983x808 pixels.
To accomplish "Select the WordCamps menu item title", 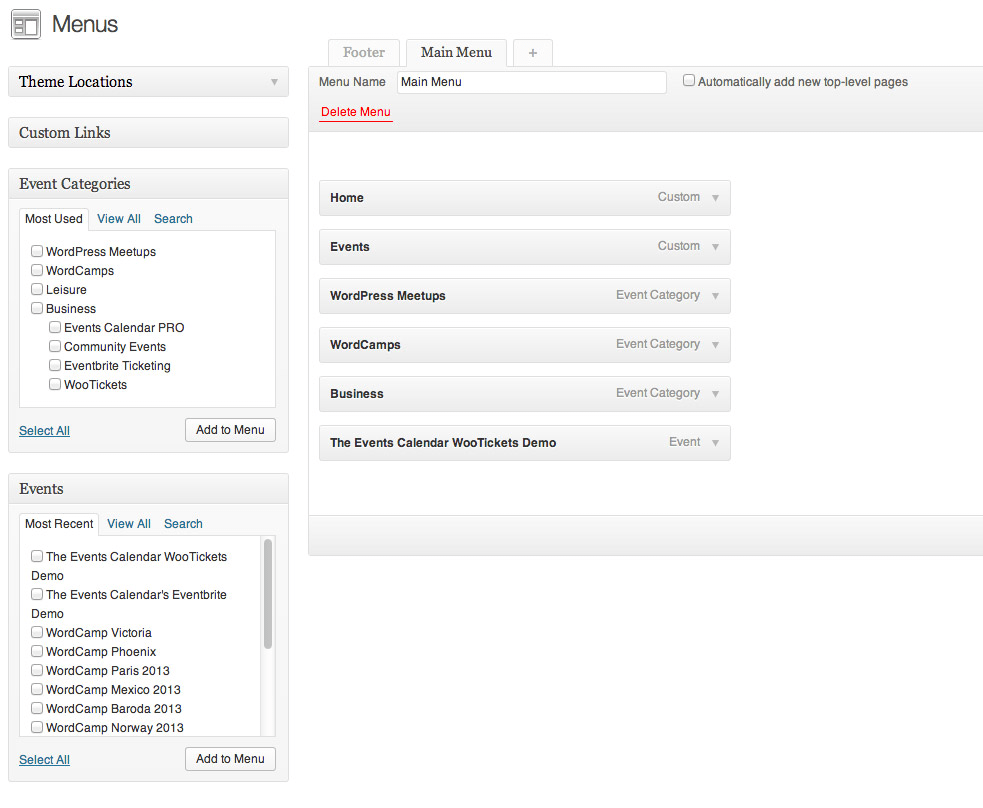I will pos(365,345).
